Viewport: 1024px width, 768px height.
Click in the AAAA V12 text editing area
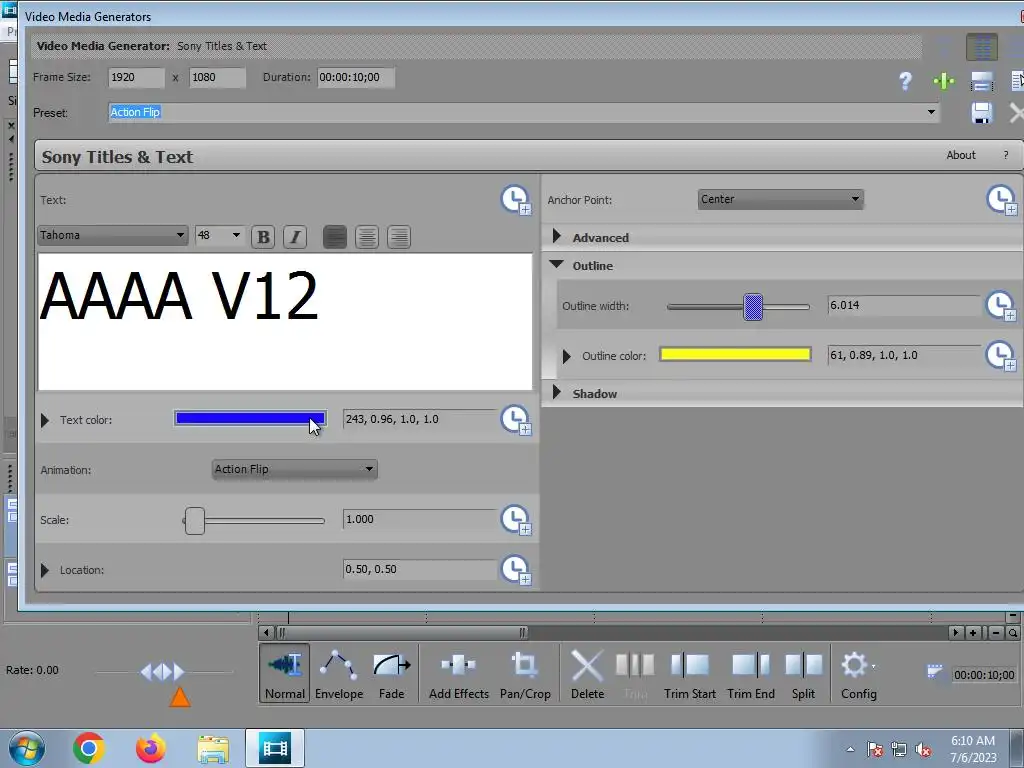coord(285,322)
